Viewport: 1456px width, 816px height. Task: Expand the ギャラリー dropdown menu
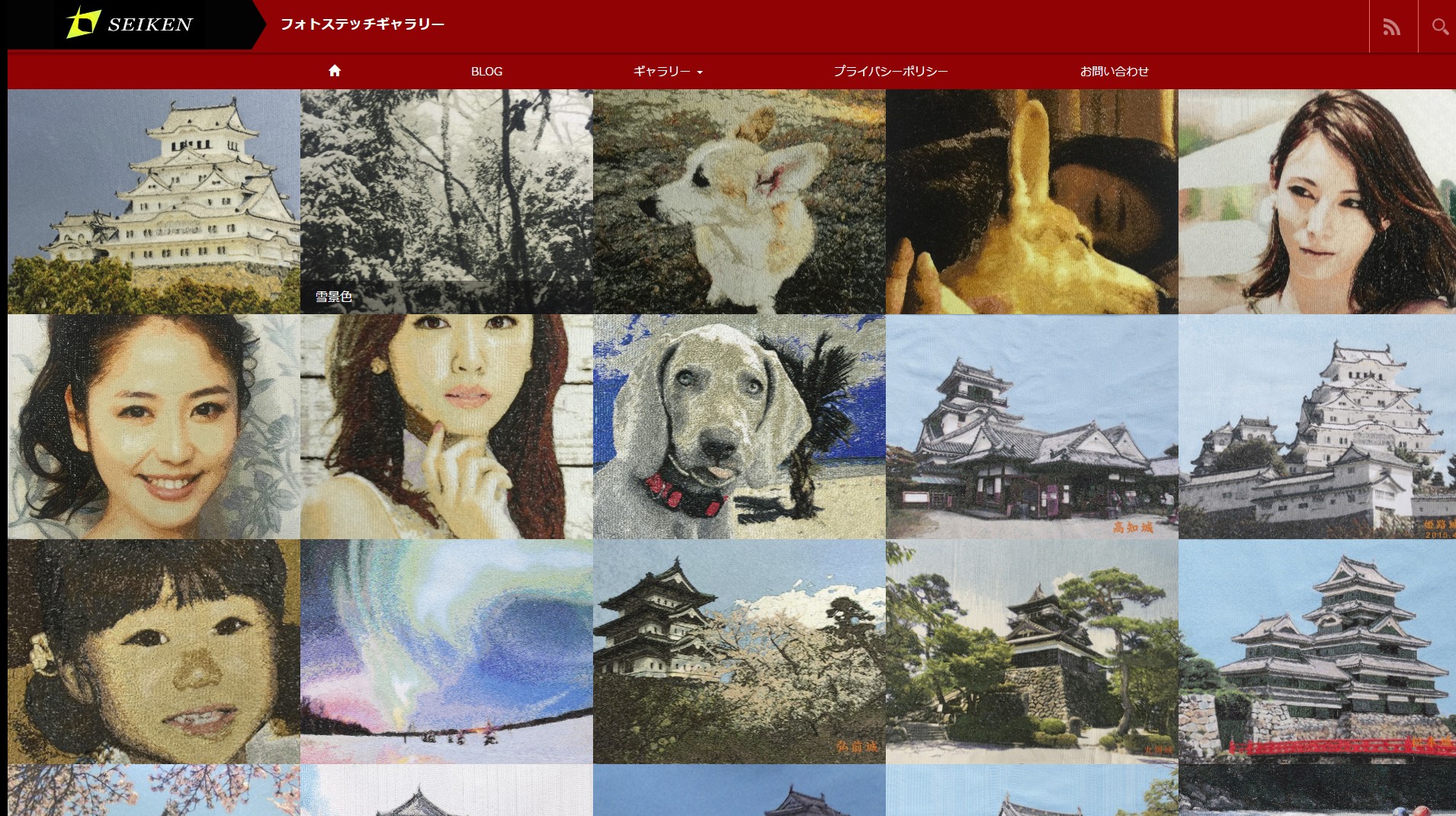click(x=668, y=71)
